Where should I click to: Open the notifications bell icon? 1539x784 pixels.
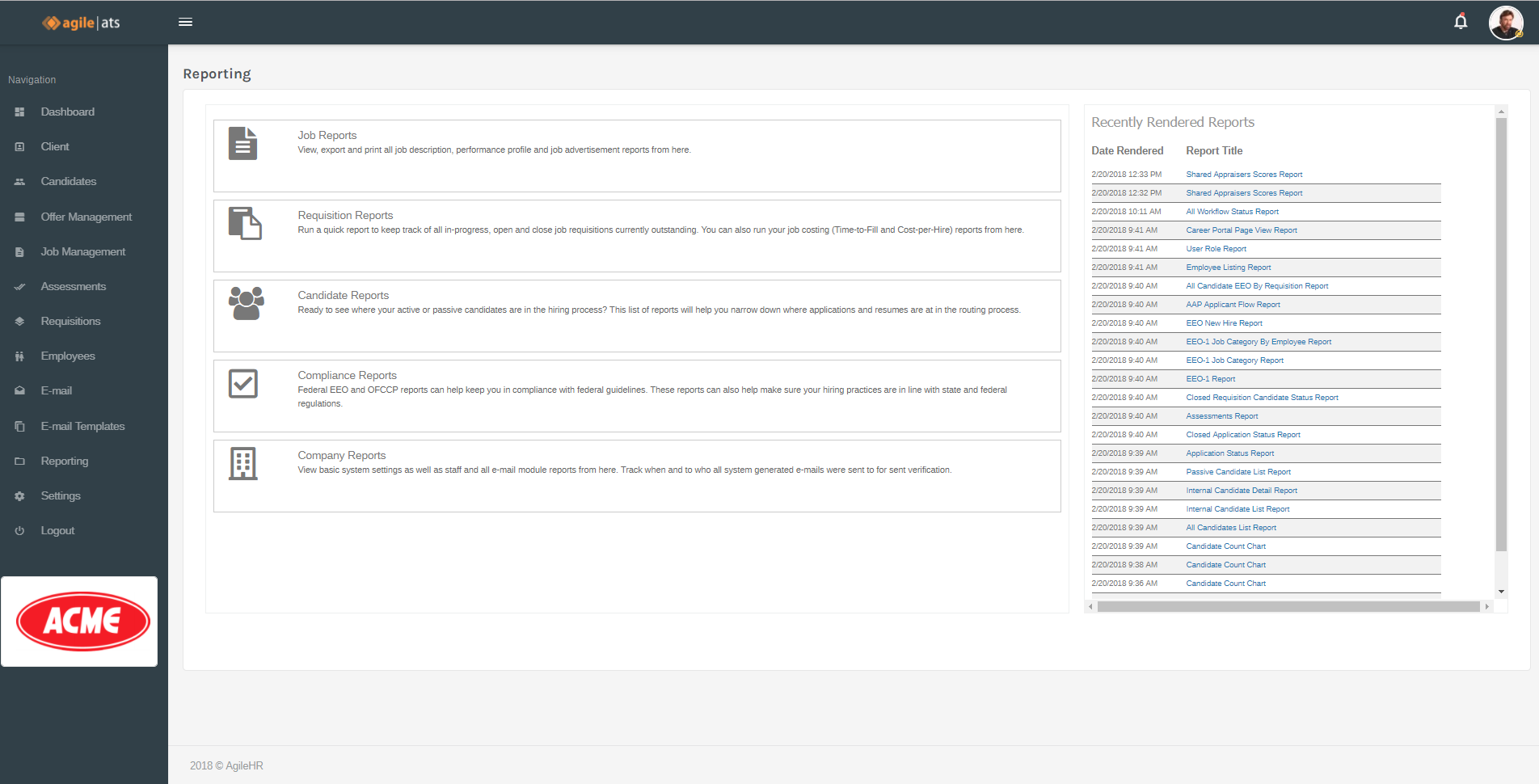pyautogui.click(x=1461, y=22)
